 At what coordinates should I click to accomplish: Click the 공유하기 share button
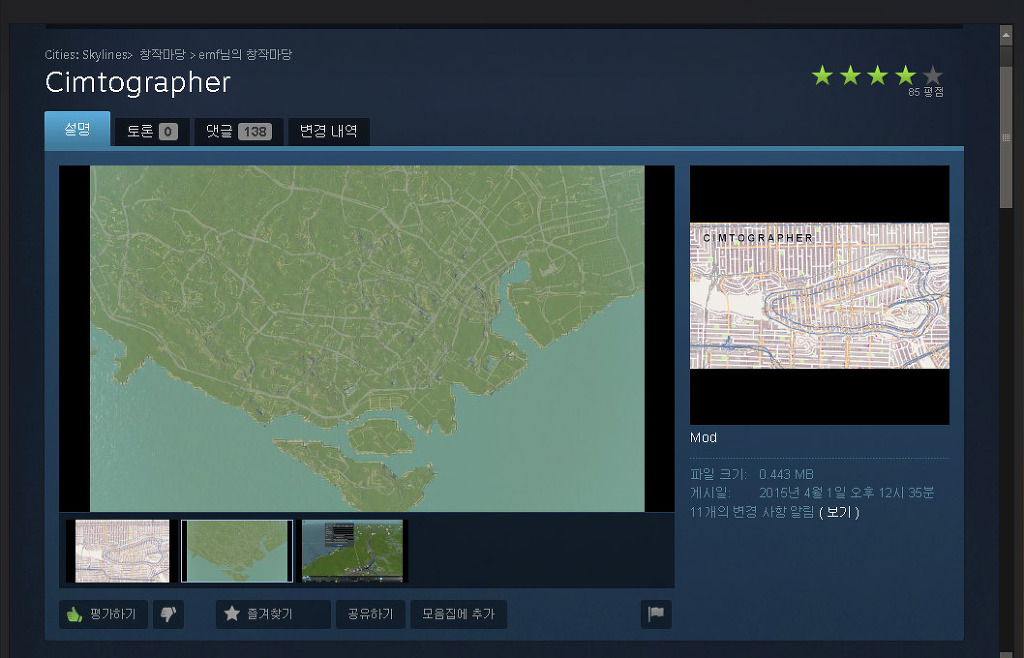(369, 614)
